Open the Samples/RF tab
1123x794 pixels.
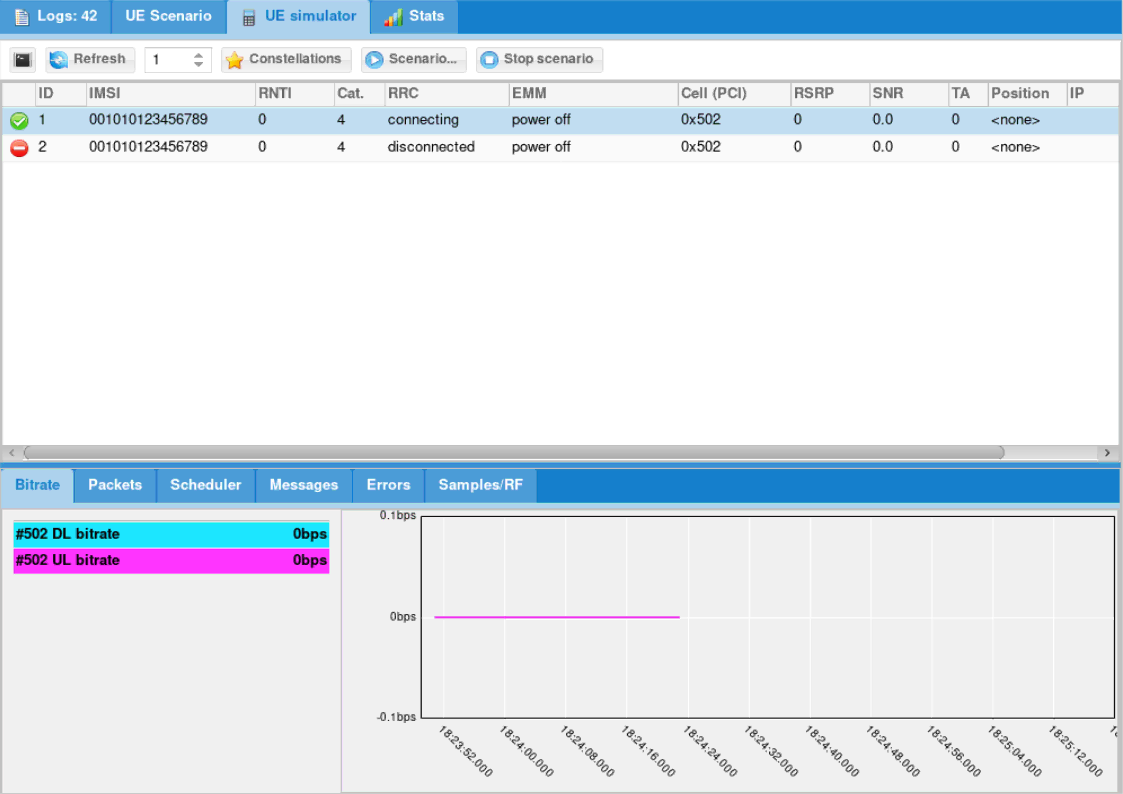pos(480,485)
